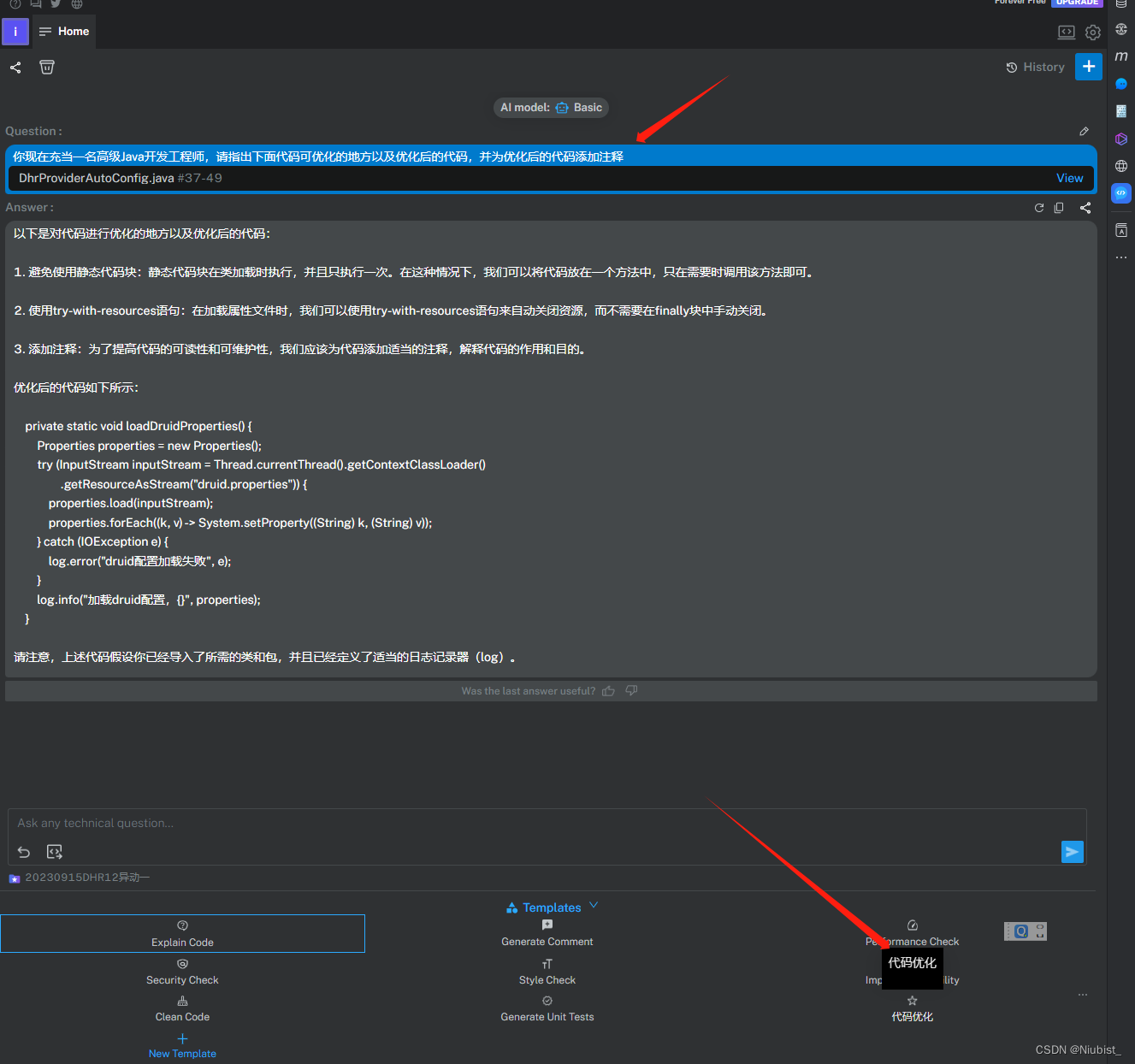This screenshot has height=1064, width=1135.
Task: Run the Generate Comment template
Action: click(x=547, y=933)
